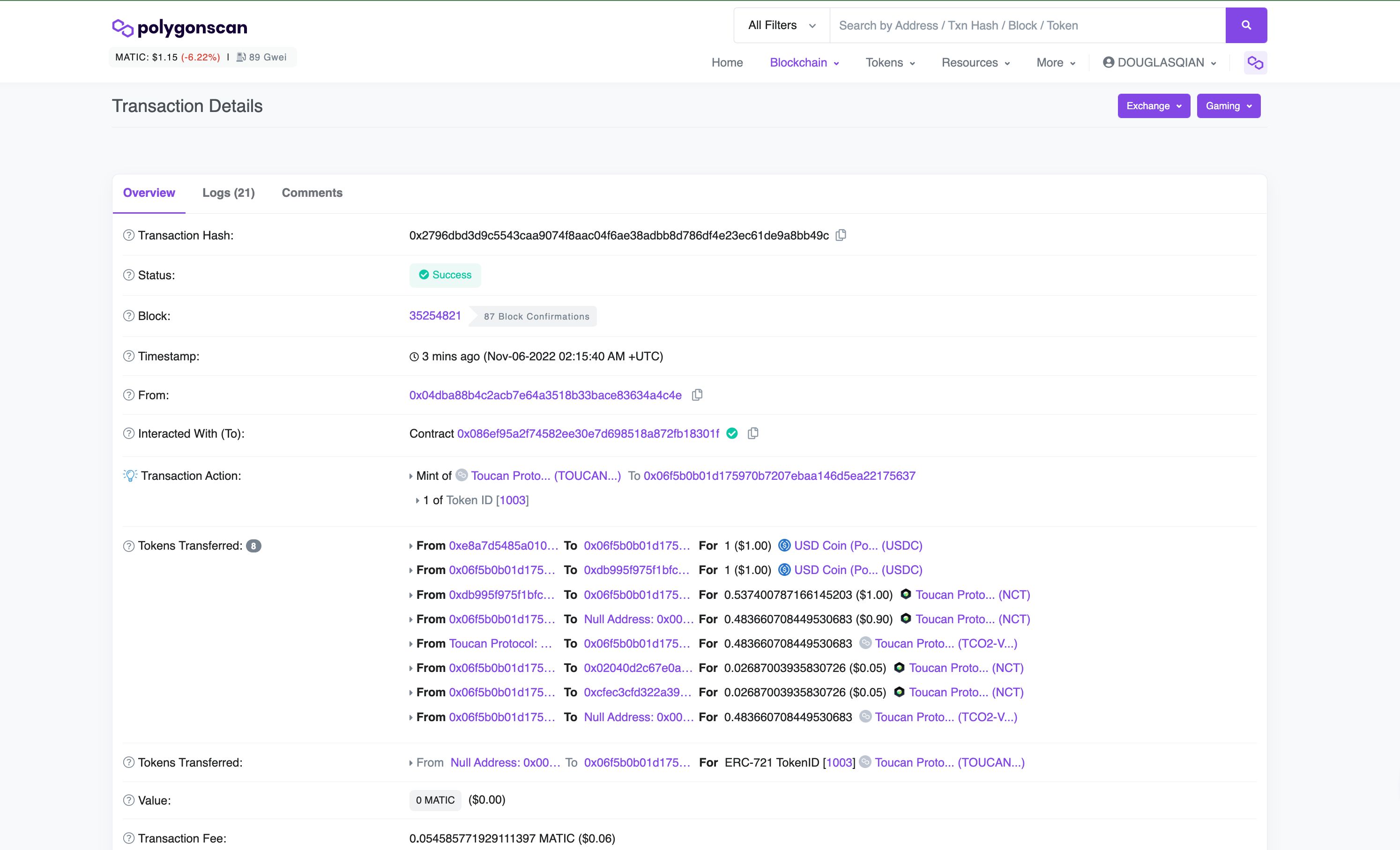The width and height of the screenshot is (1400, 850).
Task: Open block 35254821
Action: point(435,315)
